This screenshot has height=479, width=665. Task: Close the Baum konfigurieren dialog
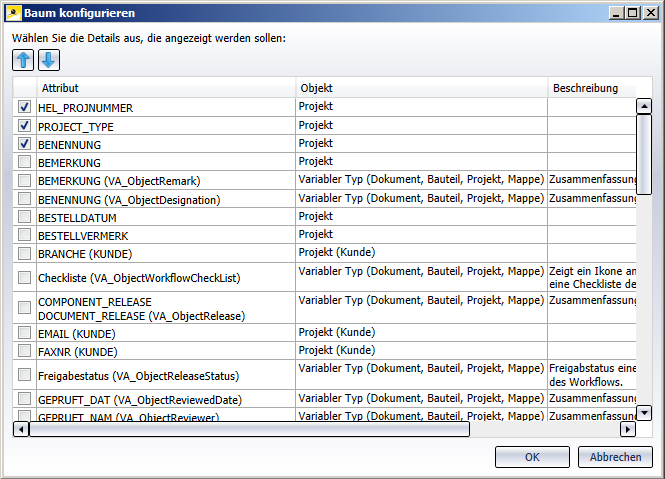[650, 13]
